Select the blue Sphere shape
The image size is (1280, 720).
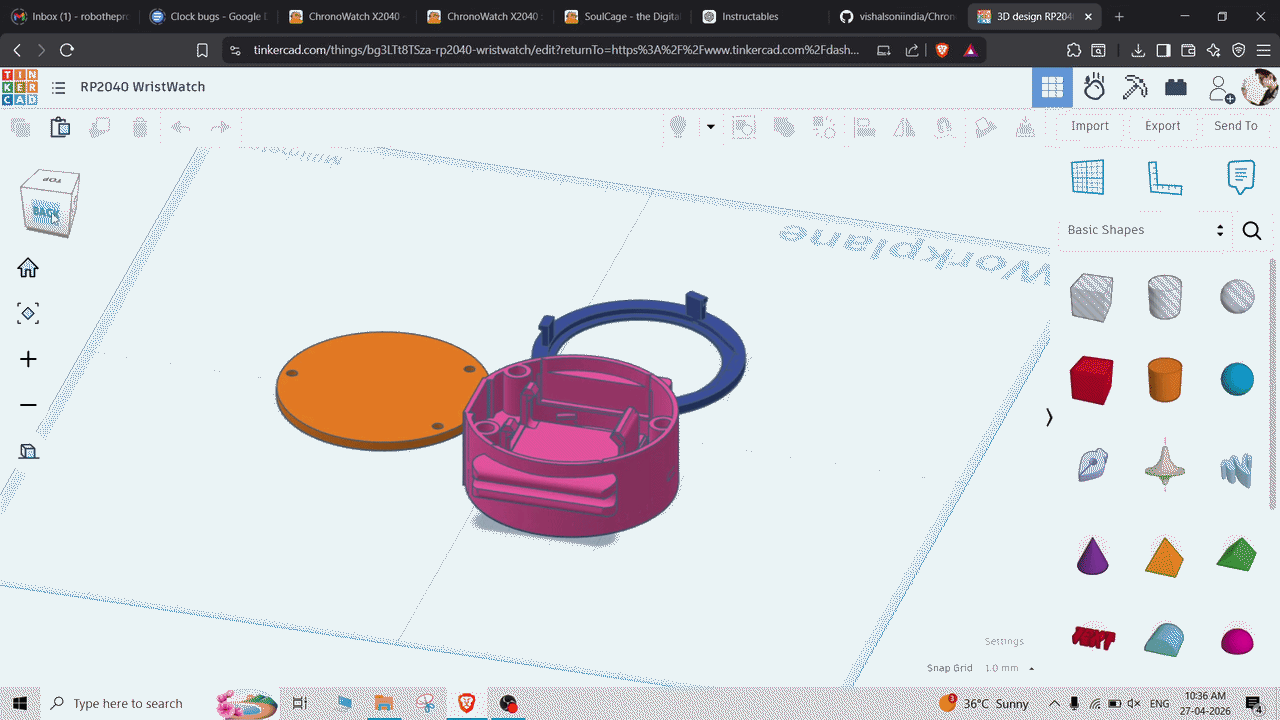tap(1238, 380)
